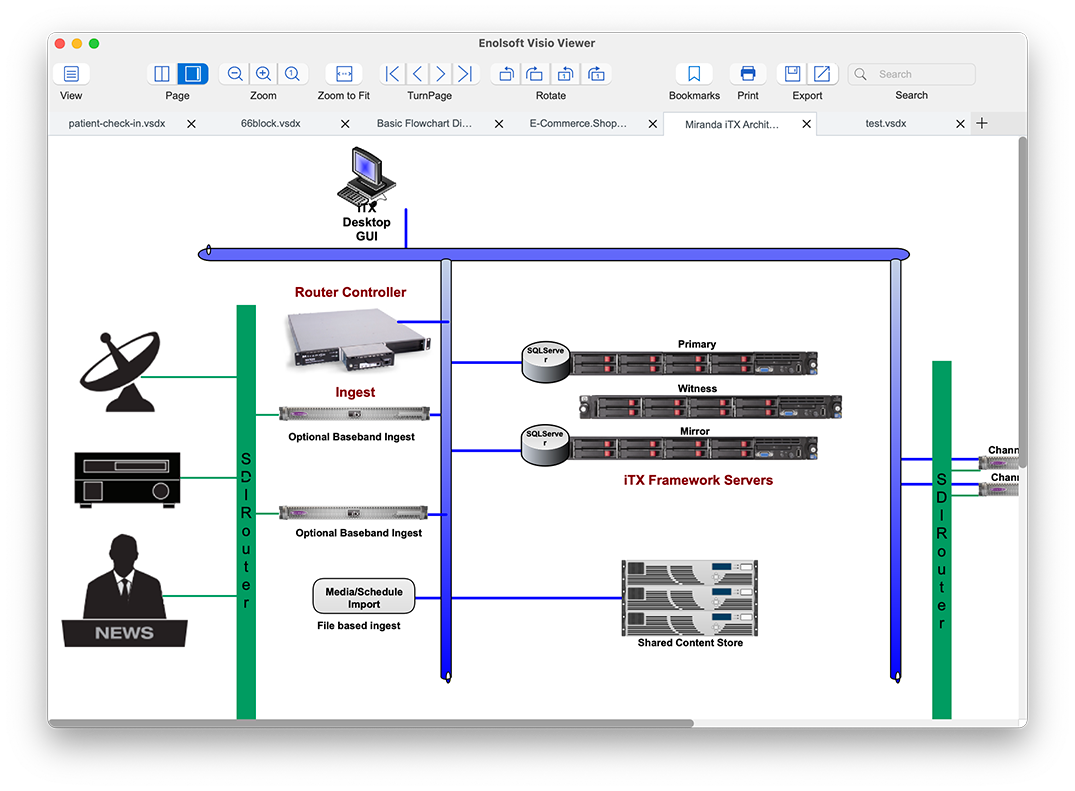
Task: Advance to the next page
Action: [x=441, y=74]
